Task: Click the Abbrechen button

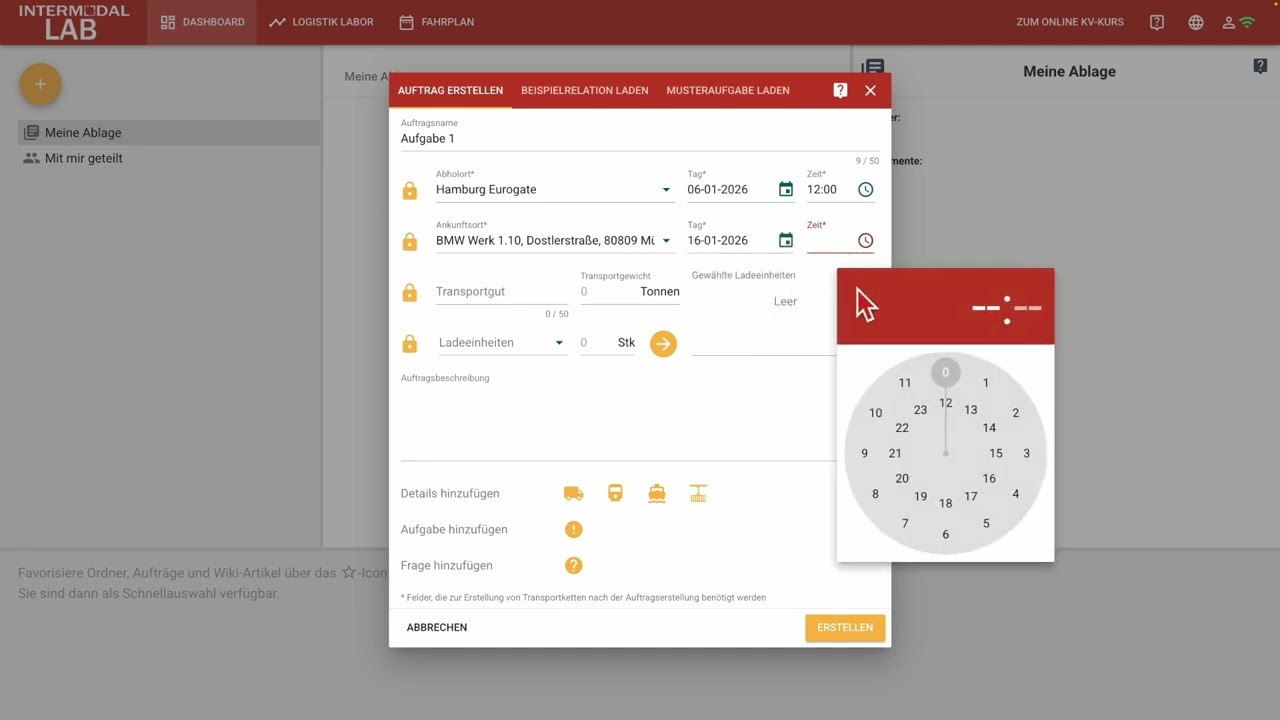Action: (x=437, y=627)
